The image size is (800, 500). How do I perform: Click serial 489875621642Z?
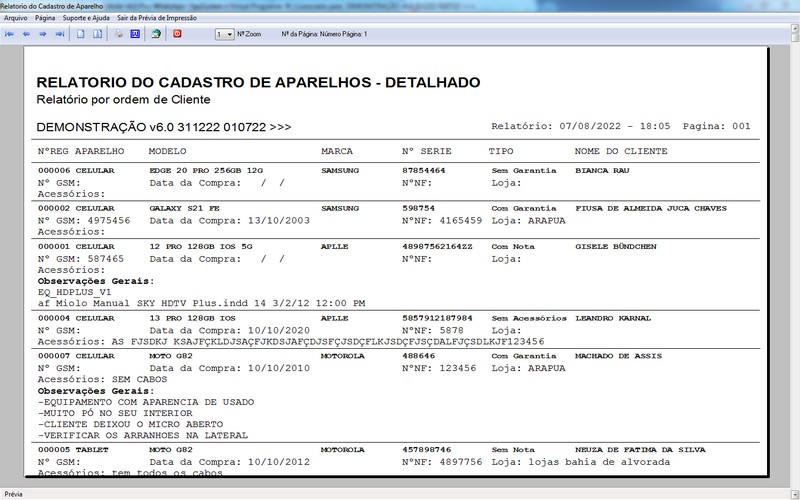click(437, 246)
